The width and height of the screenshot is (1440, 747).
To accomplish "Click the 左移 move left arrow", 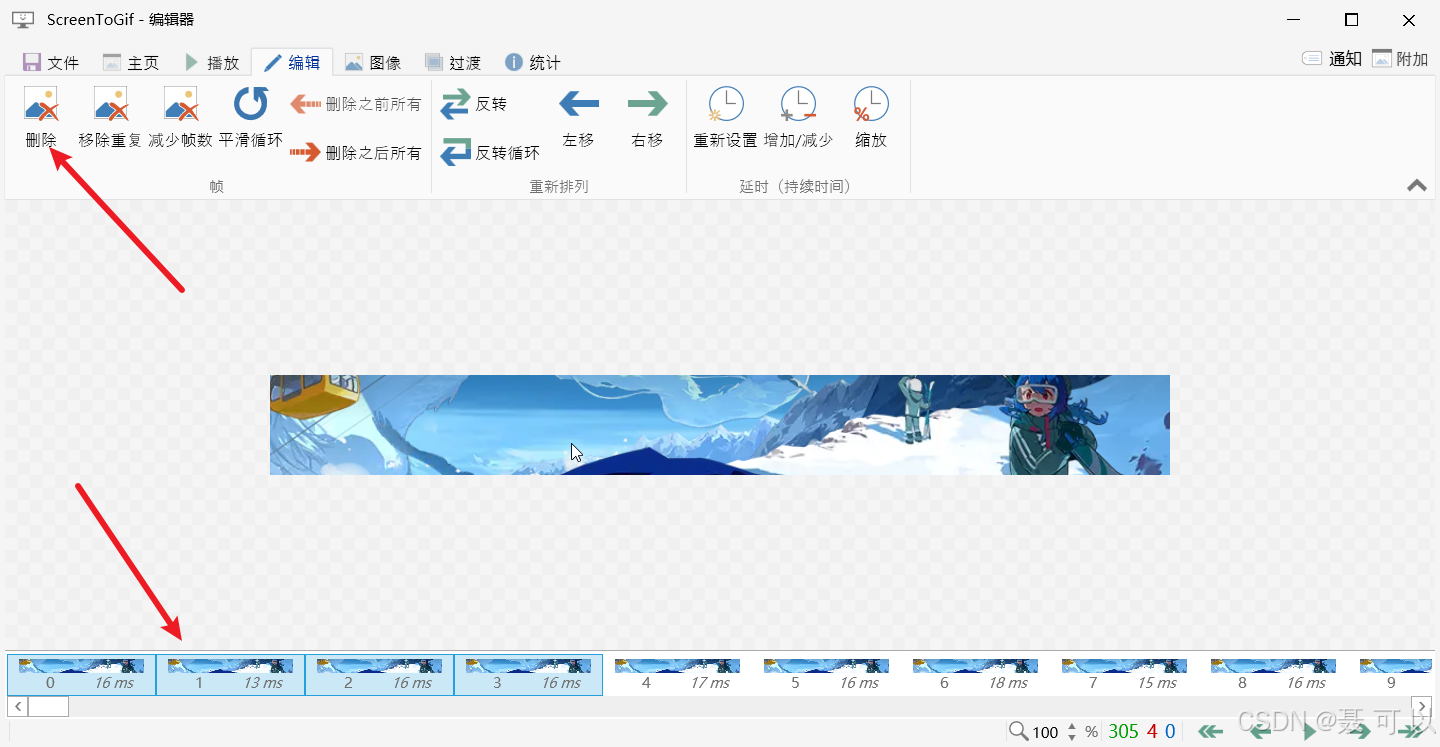I will [x=578, y=103].
